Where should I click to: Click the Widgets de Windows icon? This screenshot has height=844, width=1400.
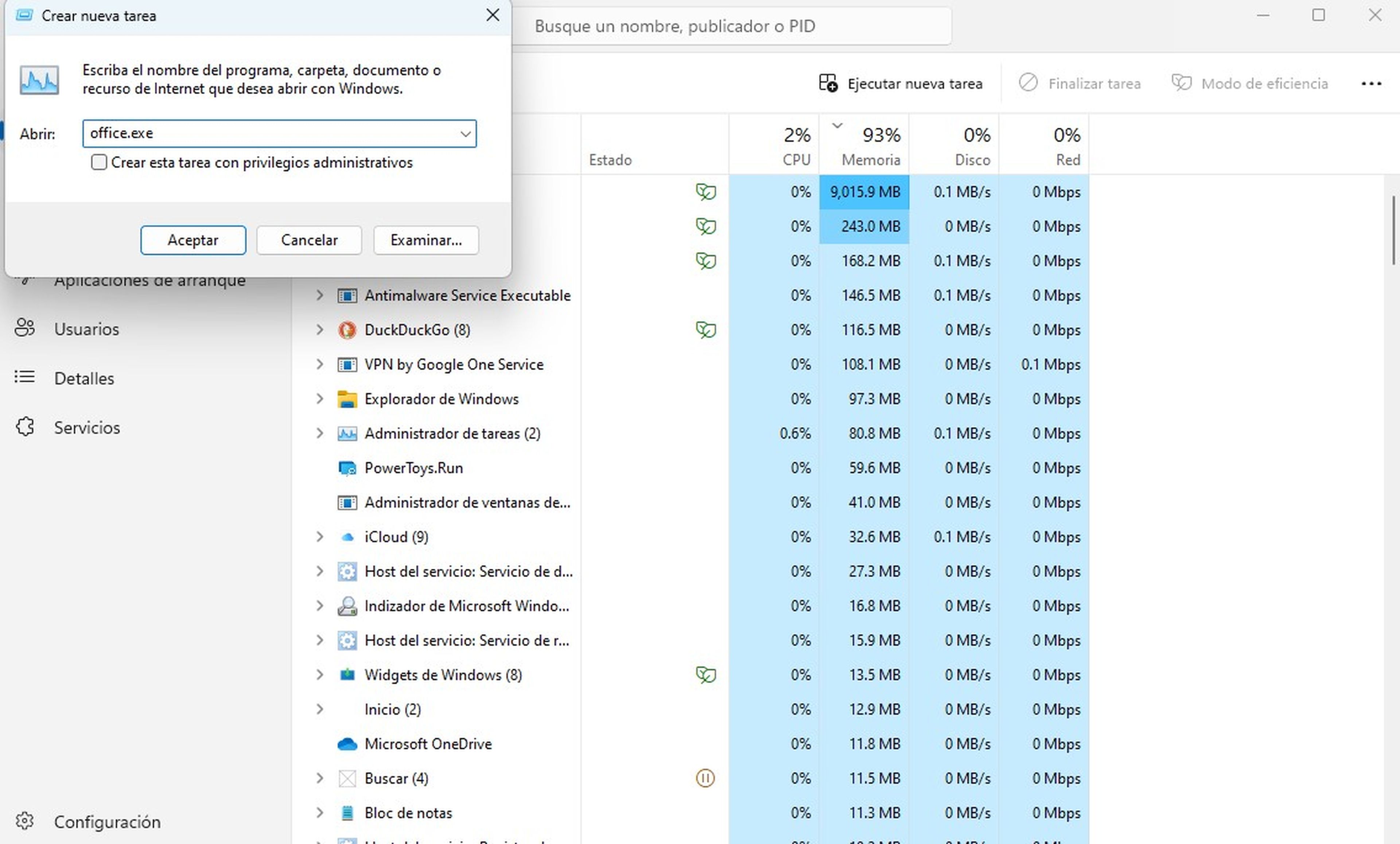point(347,675)
